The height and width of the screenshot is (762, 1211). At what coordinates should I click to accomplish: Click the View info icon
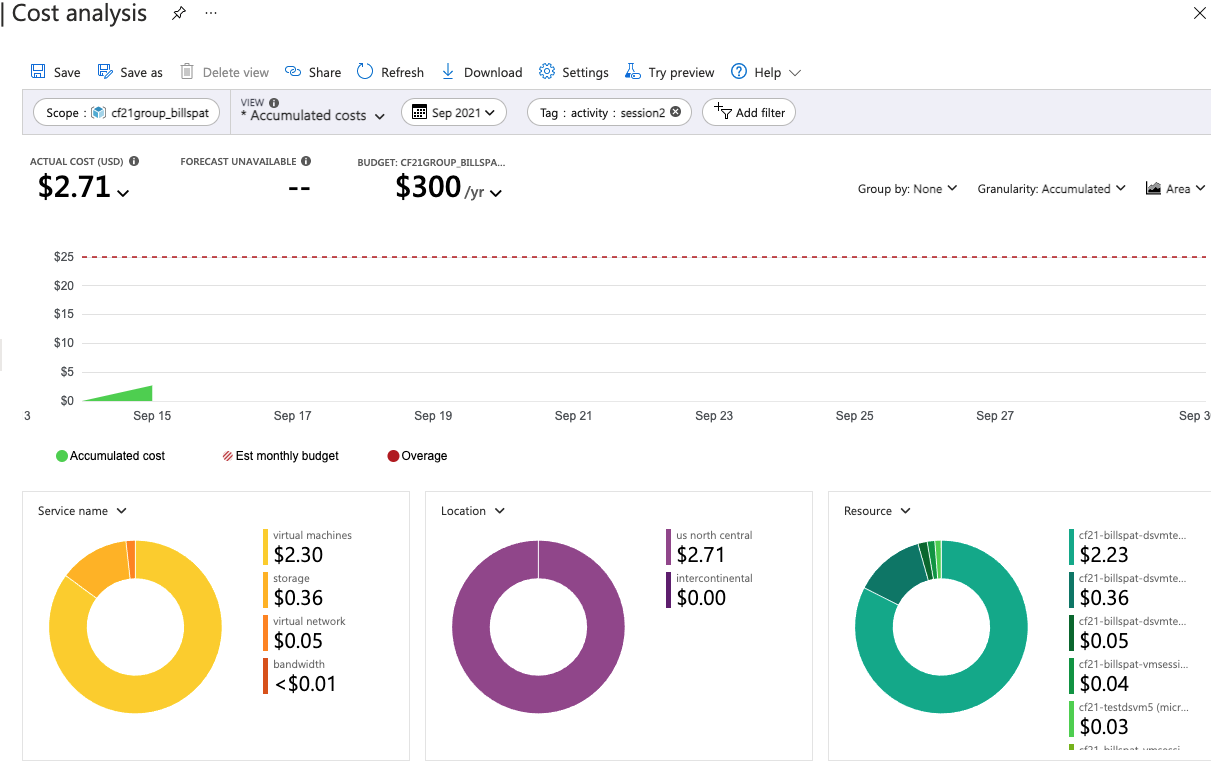pyautogui.click(x=274, y=103)
